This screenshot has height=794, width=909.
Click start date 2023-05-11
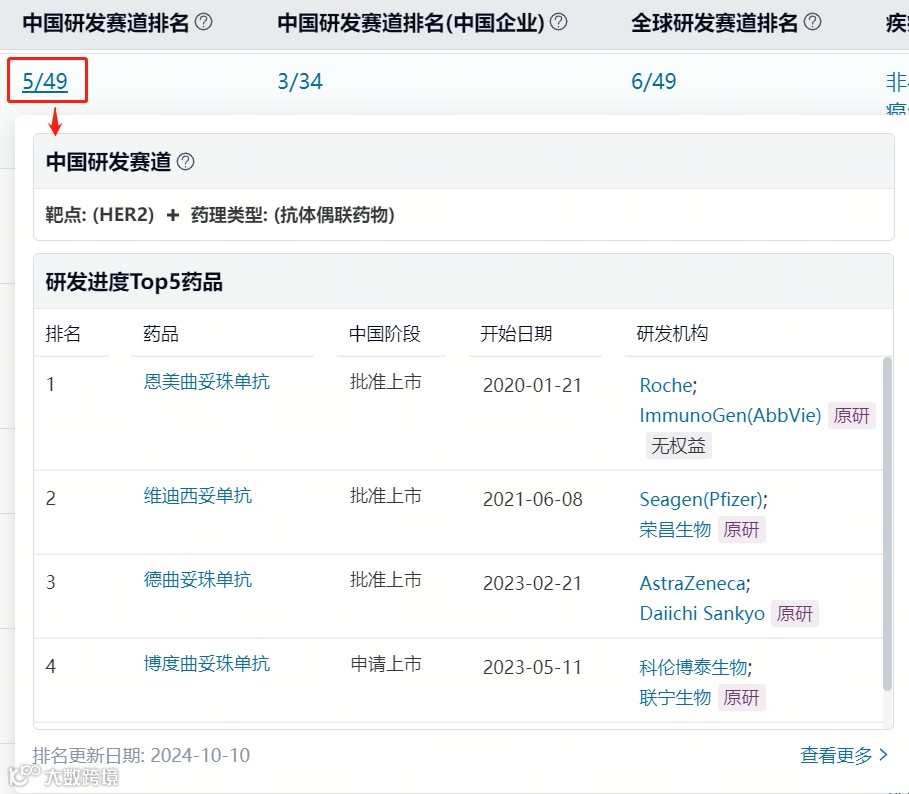532,668
